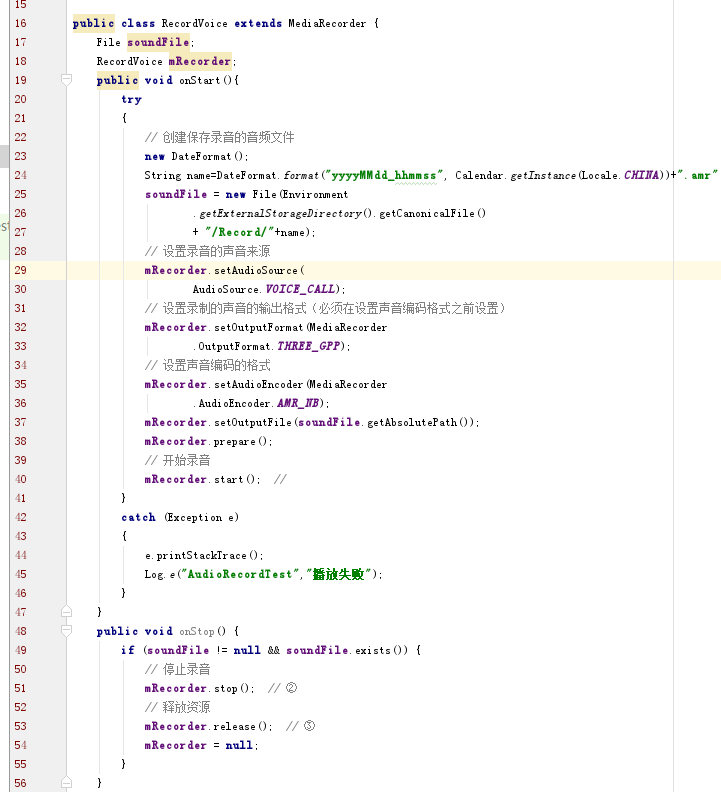
Task: Click the mRecorder.prepare() call
Action: tap(208, 441)
